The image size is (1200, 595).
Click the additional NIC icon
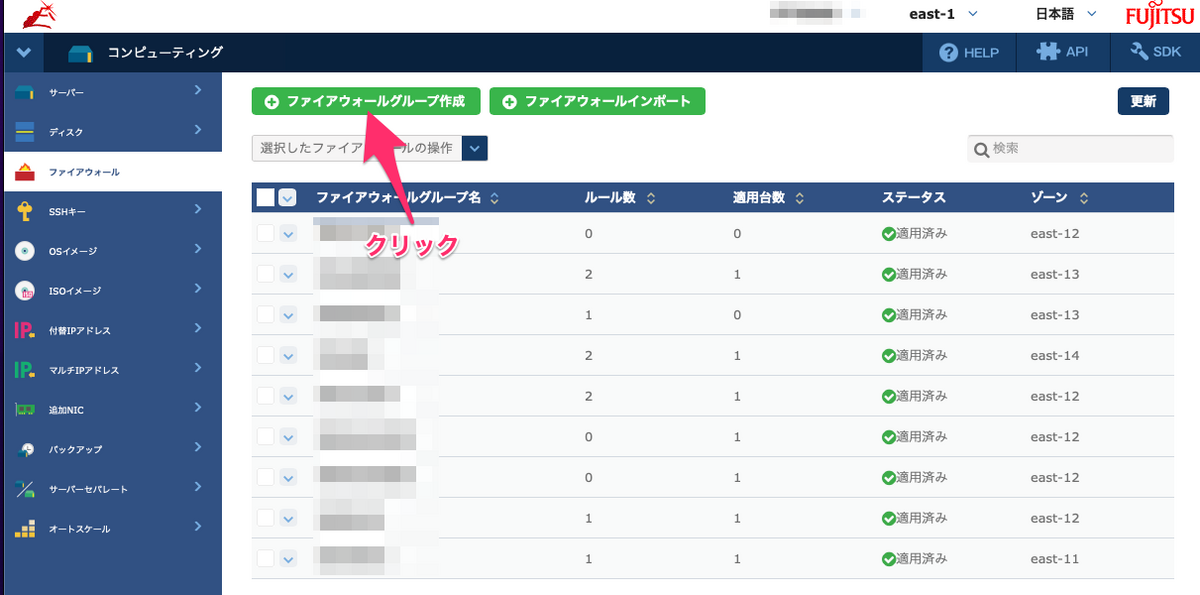pos(25,410)
